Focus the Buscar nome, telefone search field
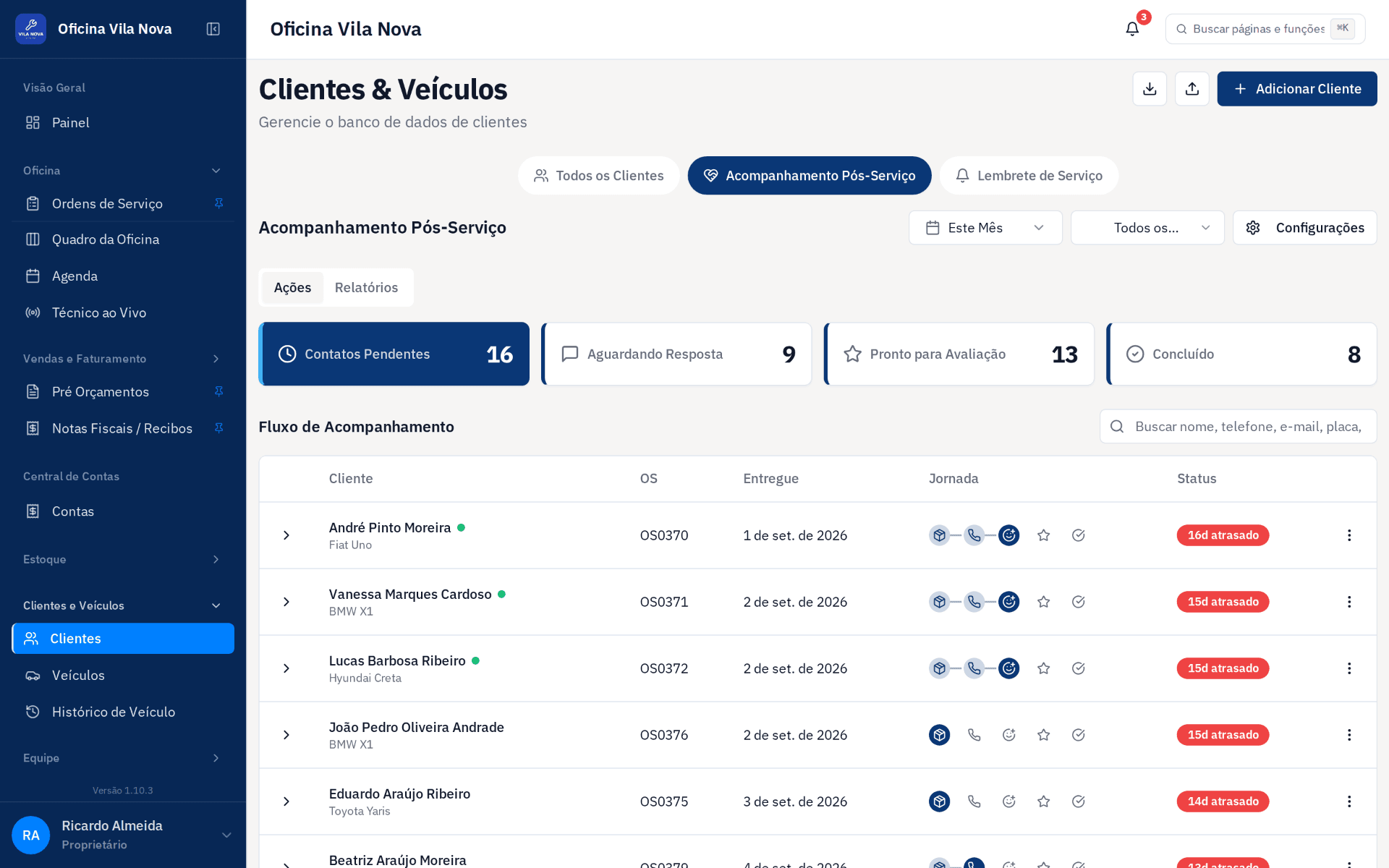Viewport: 1389px width, 868px height. pyautogui.click(x=1238, y=427)
